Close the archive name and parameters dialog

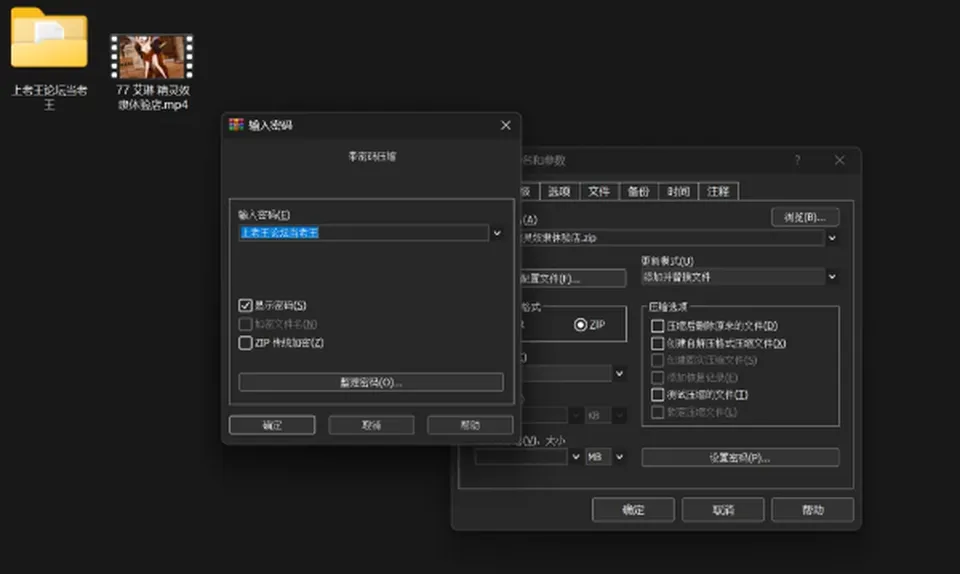pos(839,160)
